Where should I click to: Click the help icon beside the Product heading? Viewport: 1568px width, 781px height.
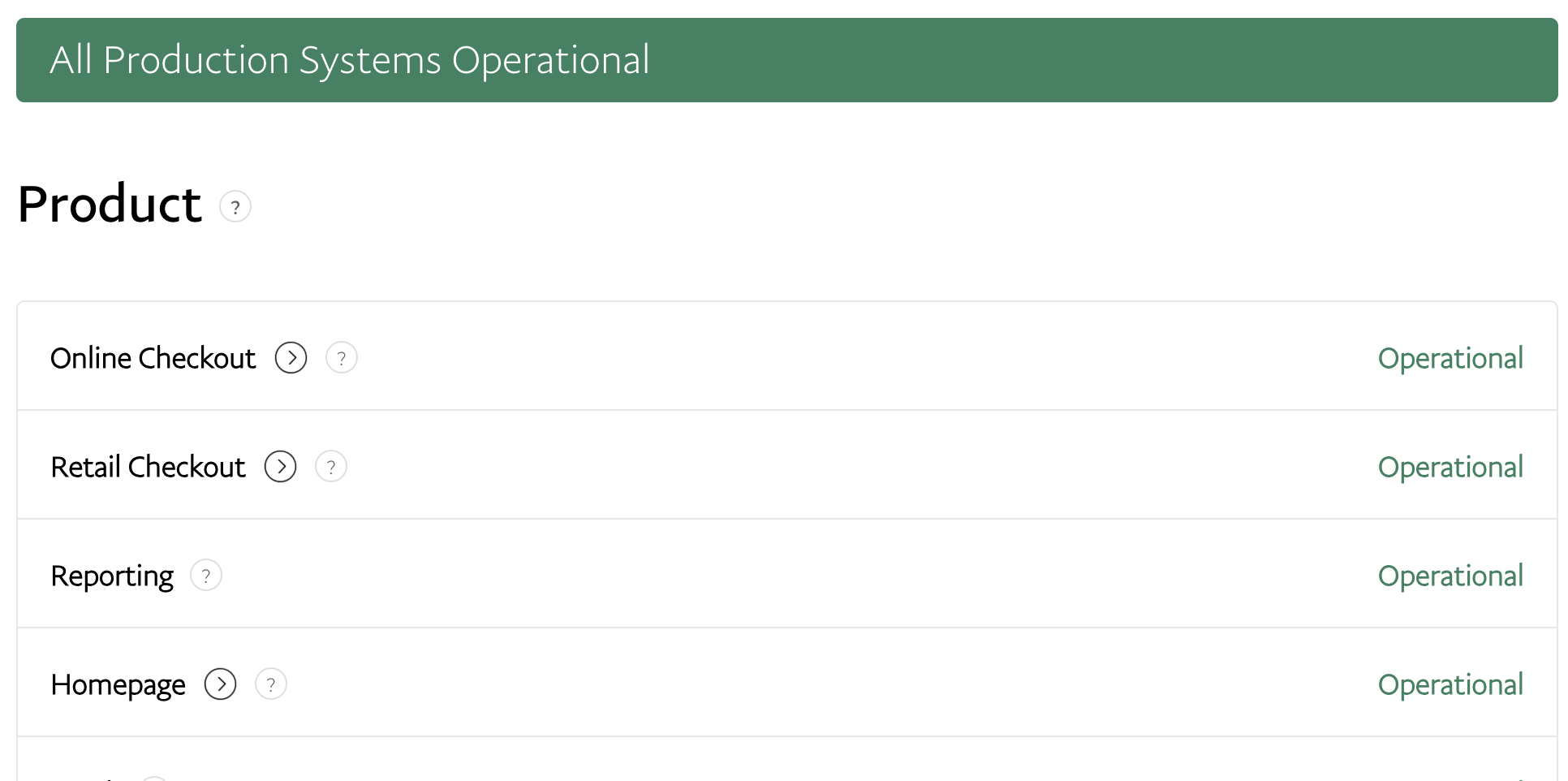pyautogui.click(x=235, y=207)
